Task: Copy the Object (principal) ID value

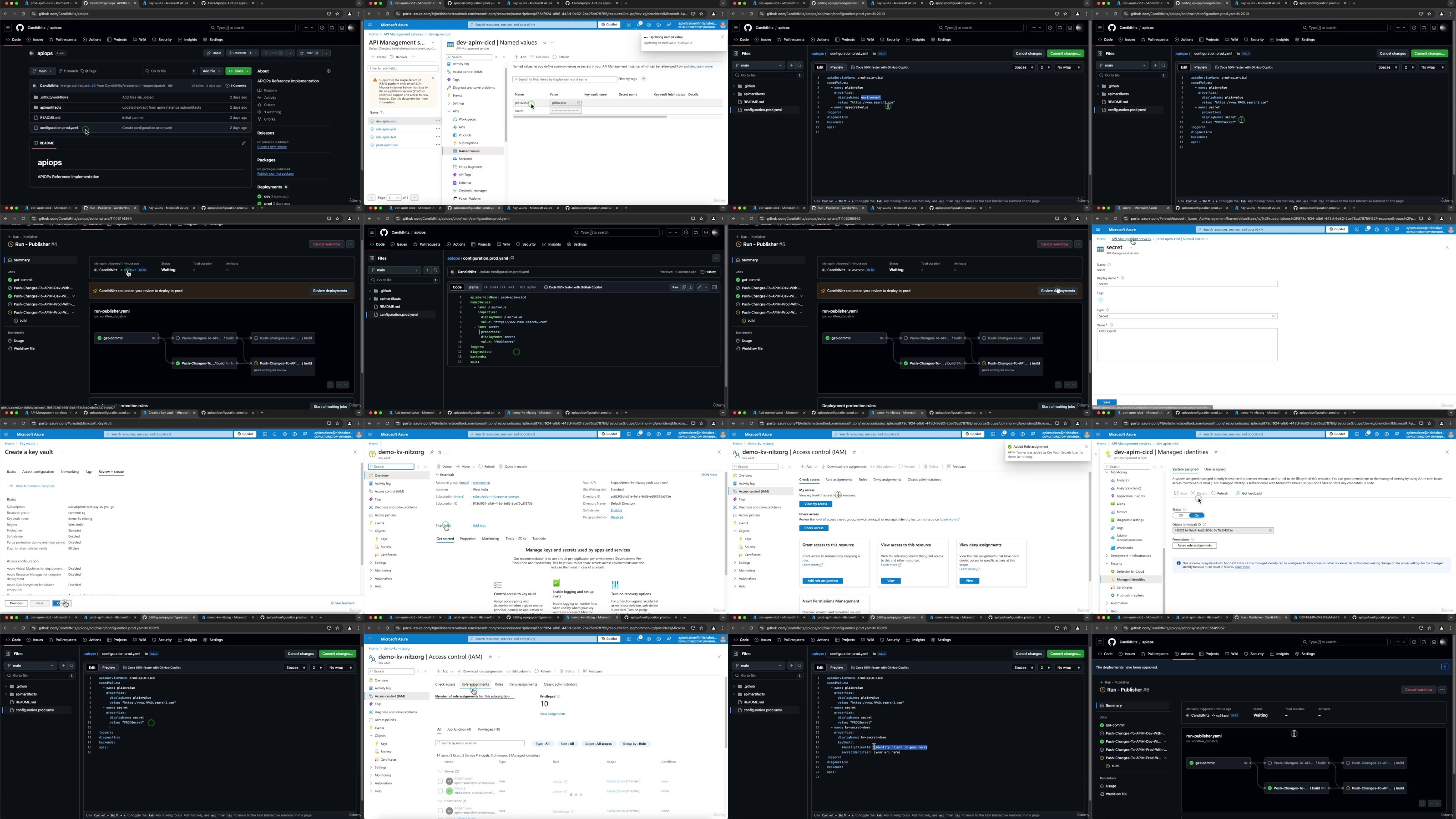Action: 1271,530
